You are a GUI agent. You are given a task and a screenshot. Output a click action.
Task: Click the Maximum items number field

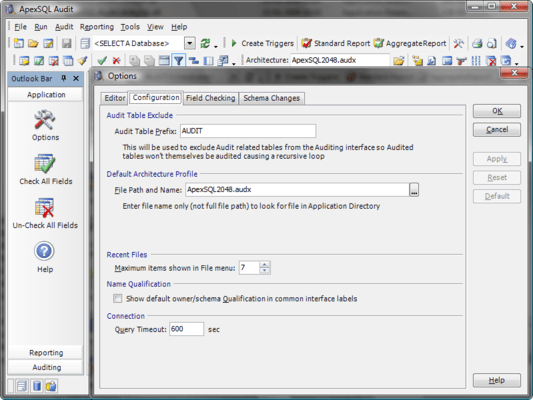tap(250, 268)
